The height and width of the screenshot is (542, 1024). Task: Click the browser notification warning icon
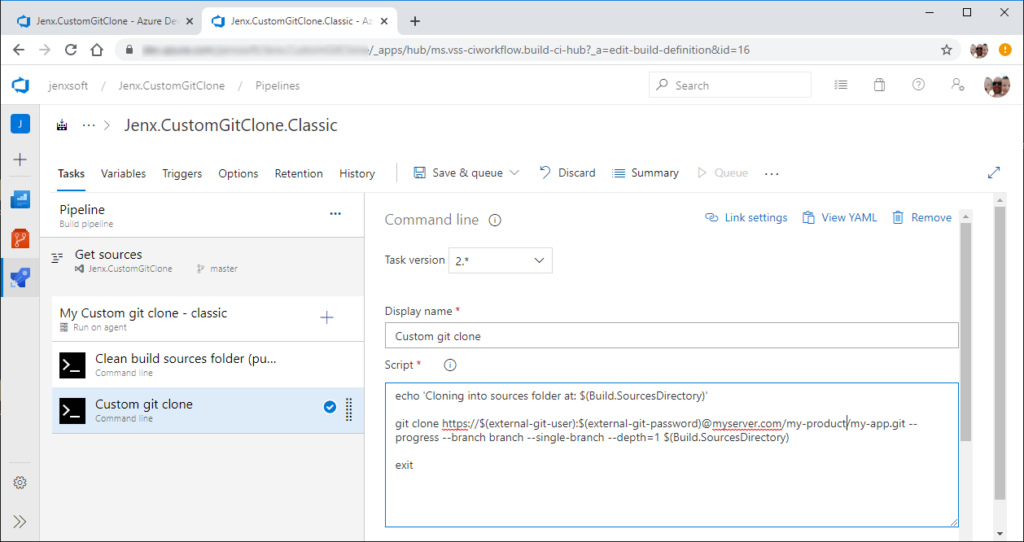pyautogui.click(x=1005, y=50)
